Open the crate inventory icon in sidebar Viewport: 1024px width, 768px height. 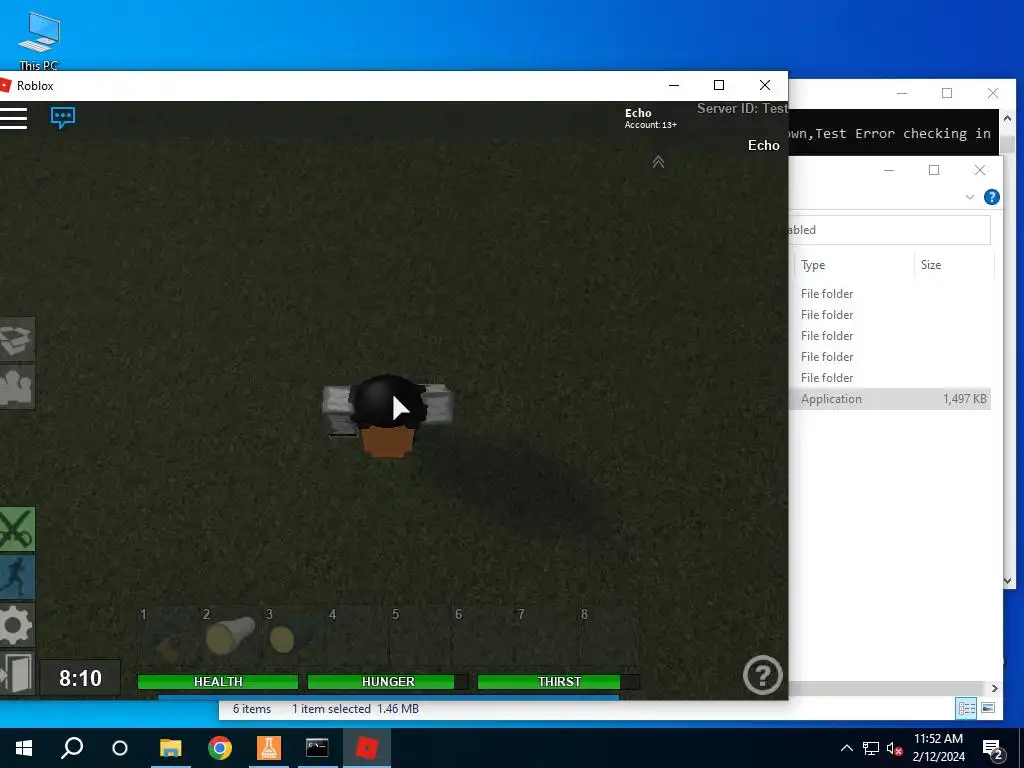point(17,340)
